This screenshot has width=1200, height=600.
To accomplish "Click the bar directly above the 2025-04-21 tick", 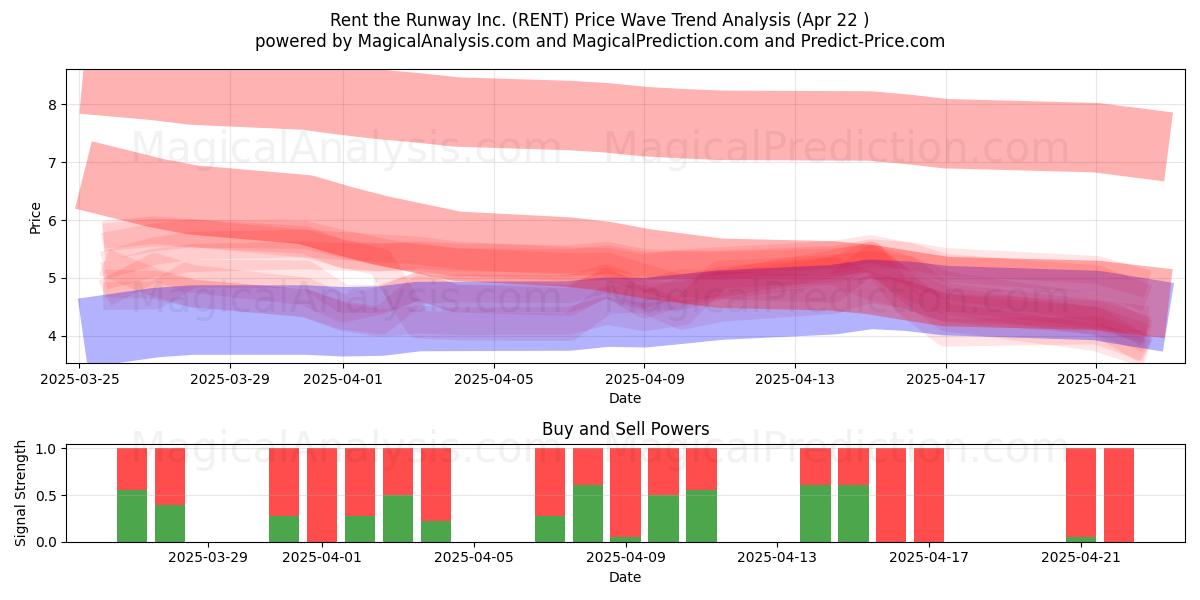I will (x=1081, y=495).
